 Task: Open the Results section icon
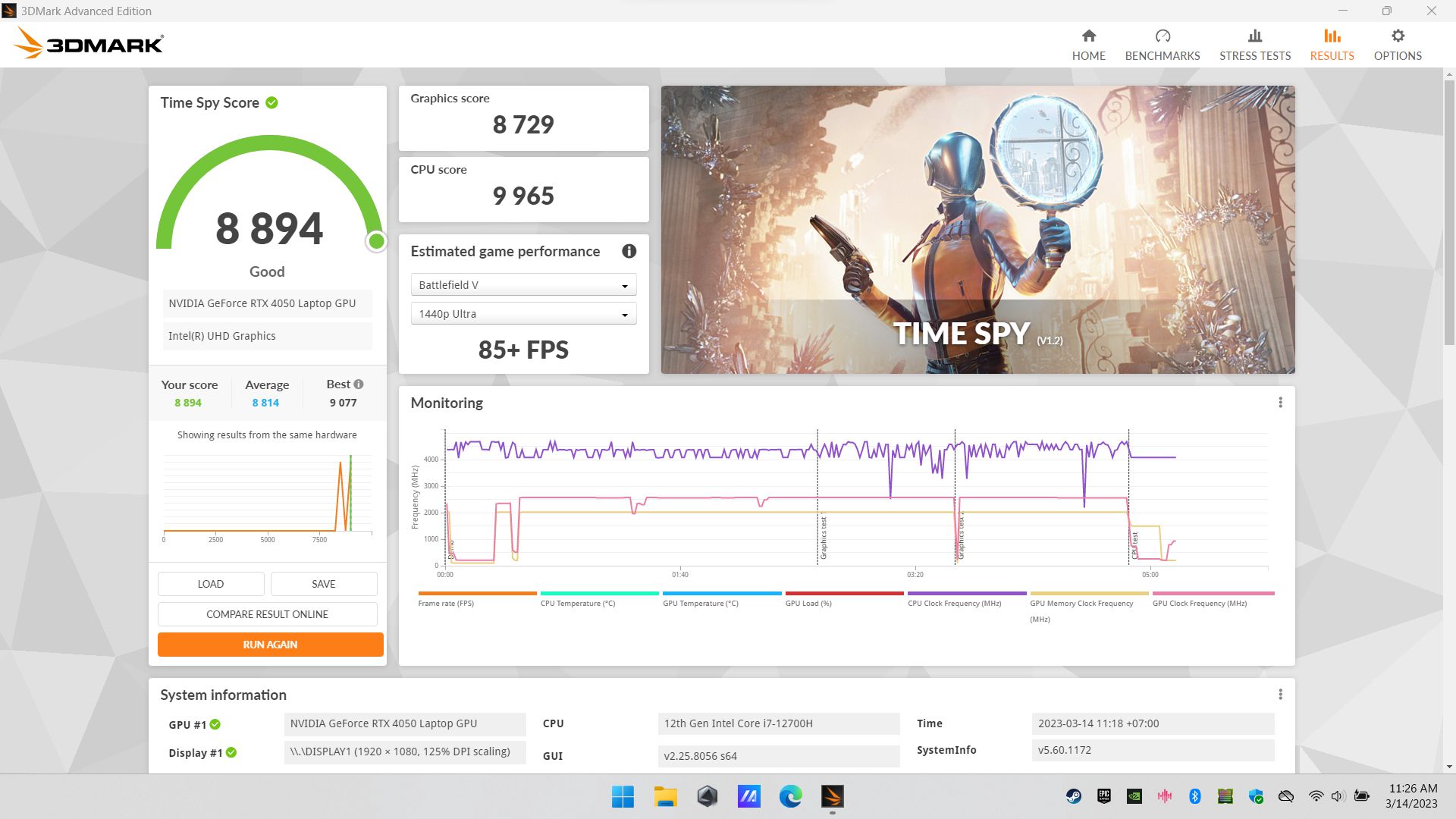(1332, 36)
